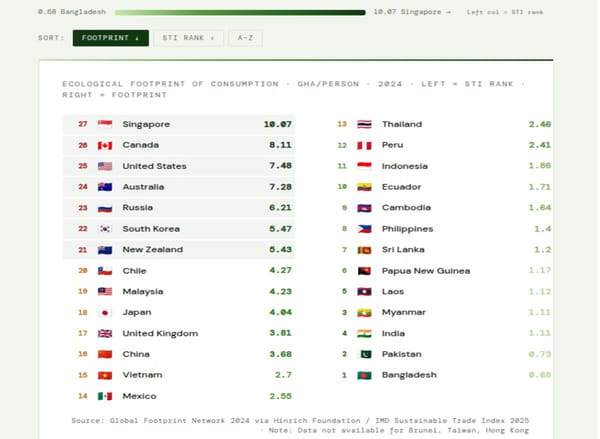Click the Philippines flag icon
This screenshot has height=439, width=600.
(x=364, y=228)
